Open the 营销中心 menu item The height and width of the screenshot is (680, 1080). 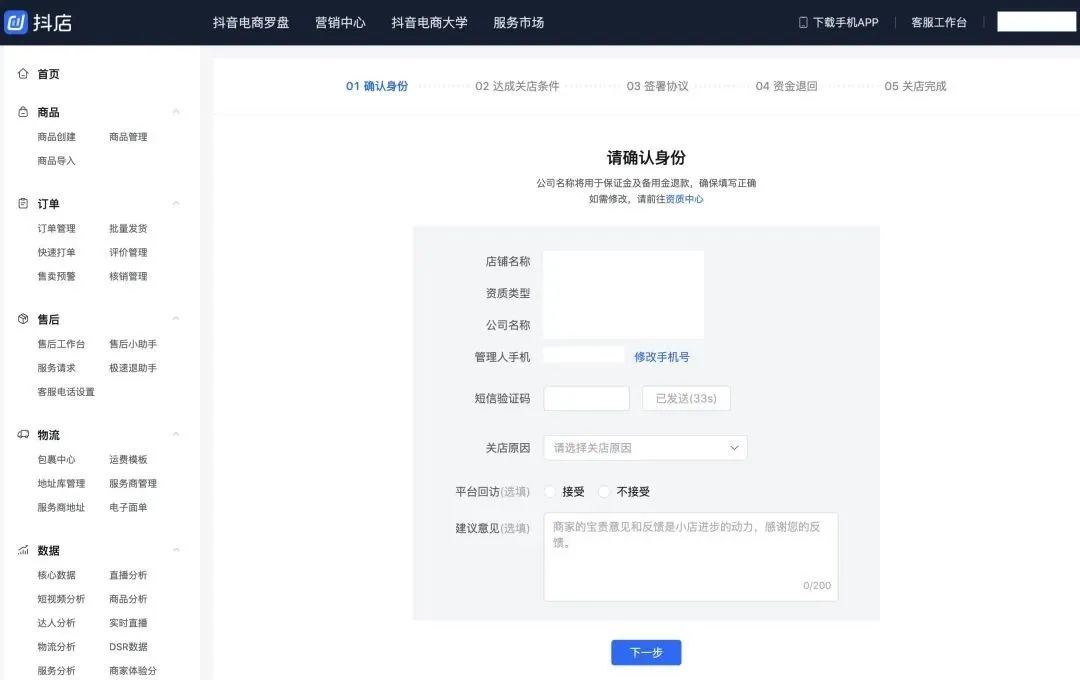(340, 21)
